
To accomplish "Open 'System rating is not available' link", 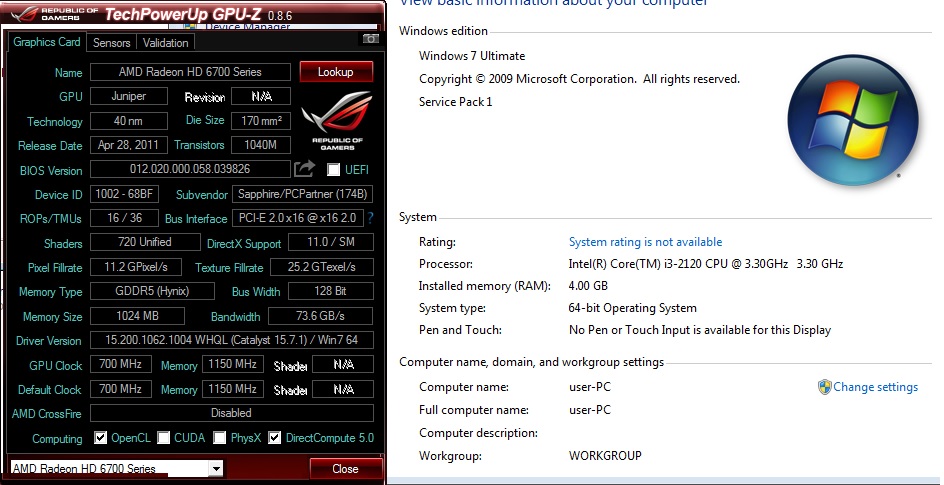I will [645, 242].
